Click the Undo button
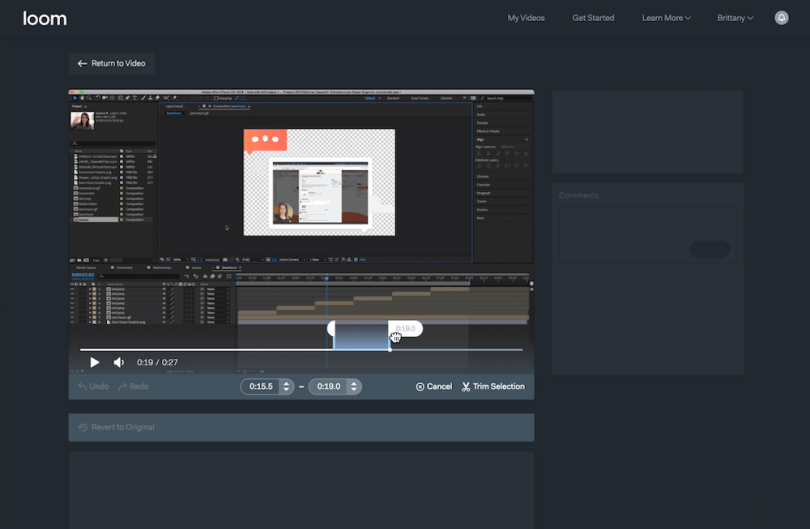Screen dimensions: 810x529 [x=94, y=386]
